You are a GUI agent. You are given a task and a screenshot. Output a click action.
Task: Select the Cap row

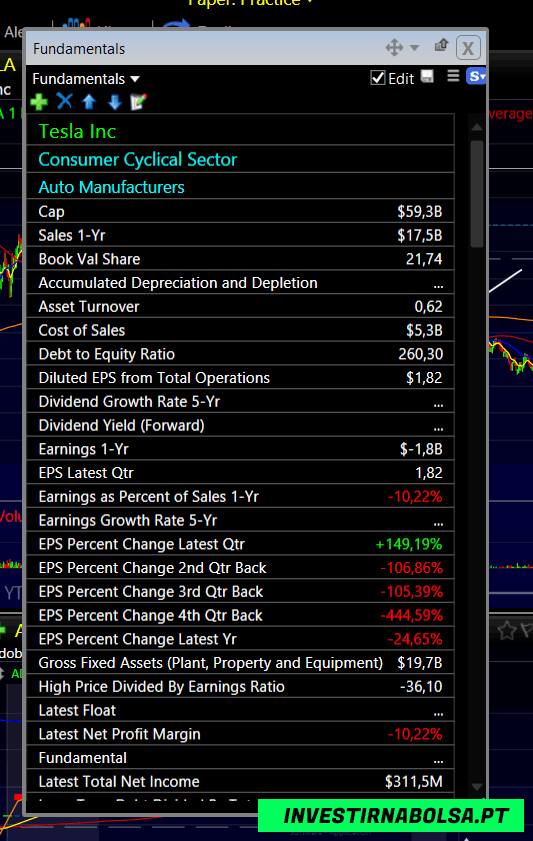[240, 211]
